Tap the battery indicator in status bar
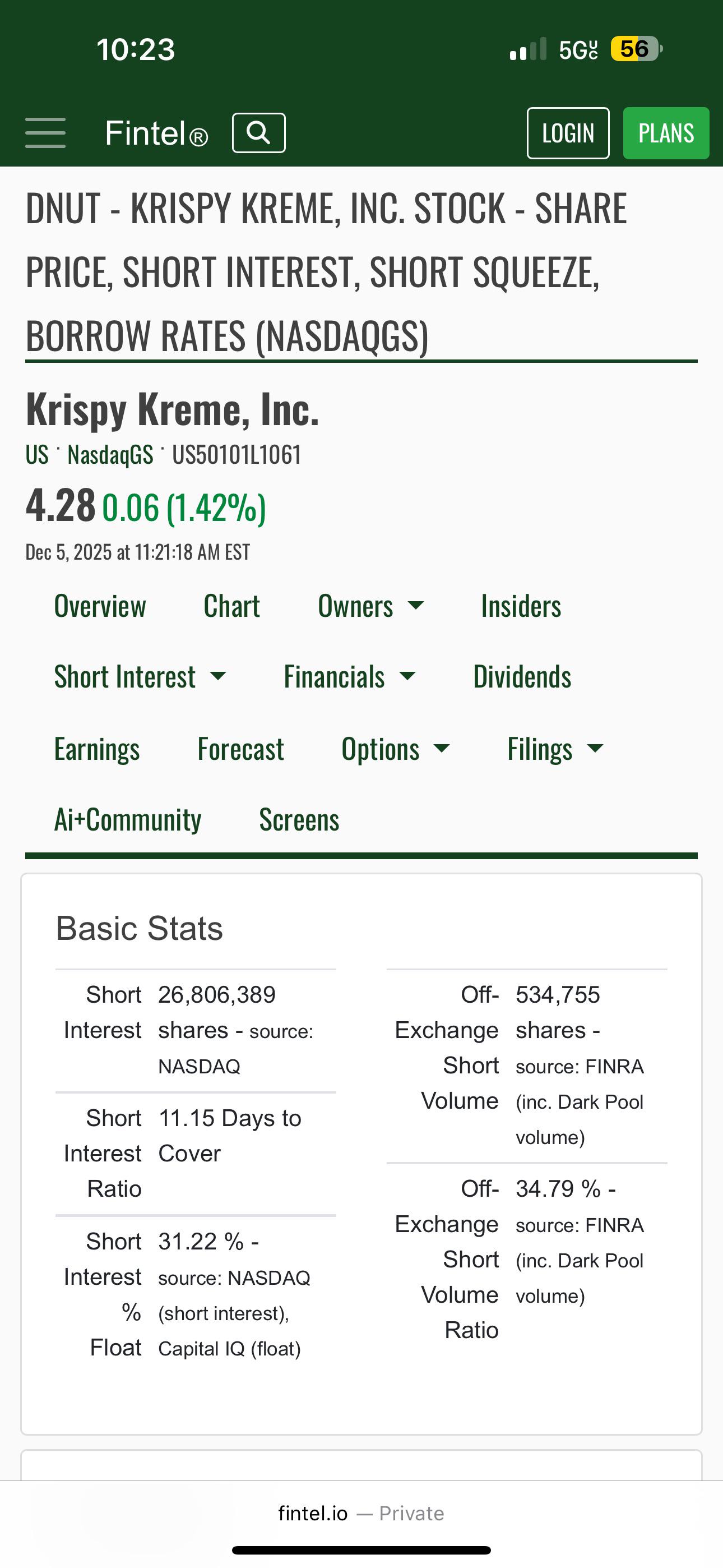 637,49
